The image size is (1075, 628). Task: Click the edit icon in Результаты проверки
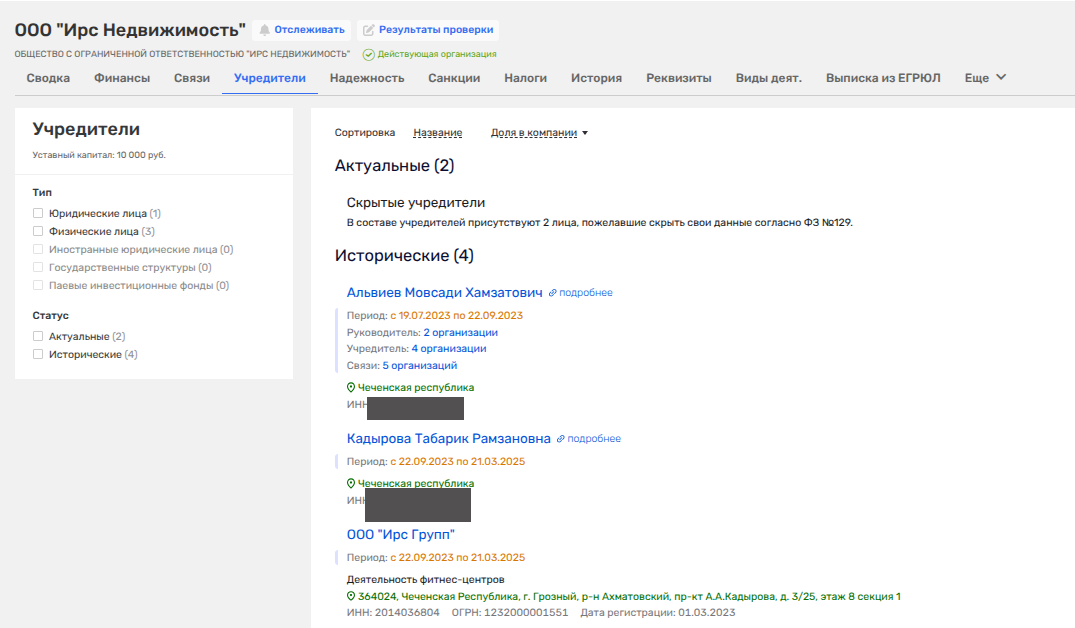tap(368, 30)
